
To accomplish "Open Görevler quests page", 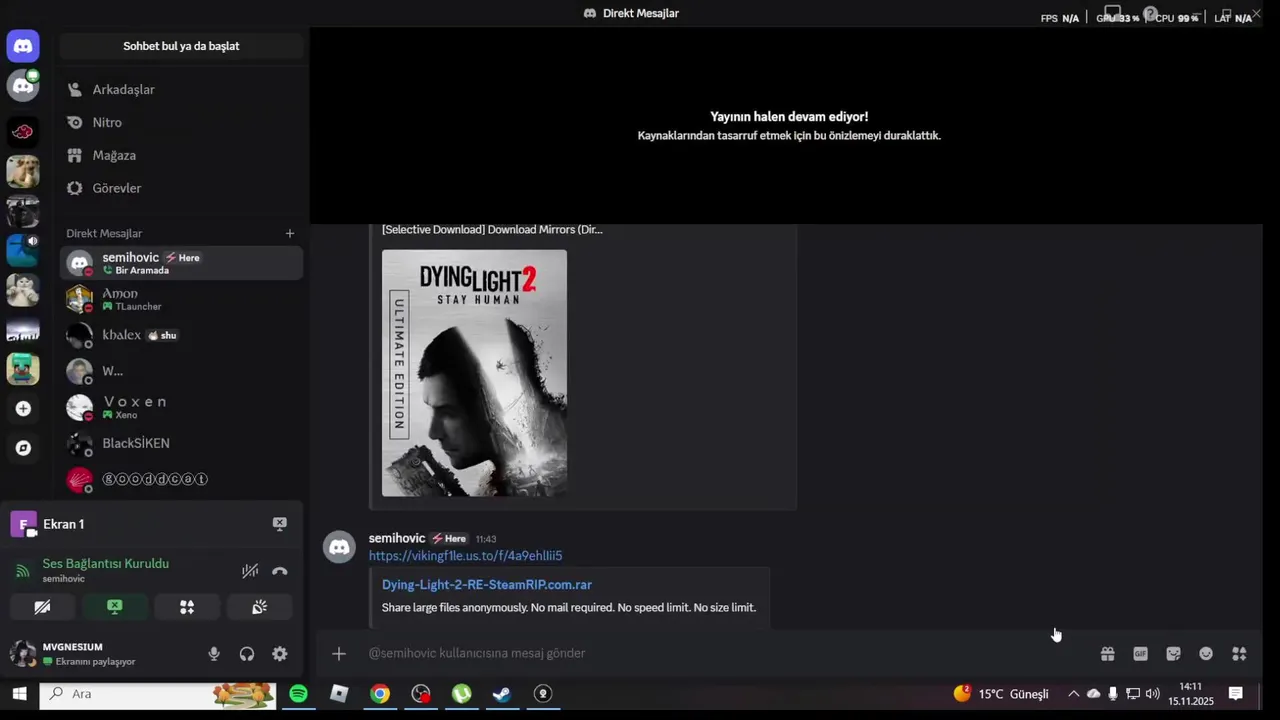I will (x=181, y=188).
